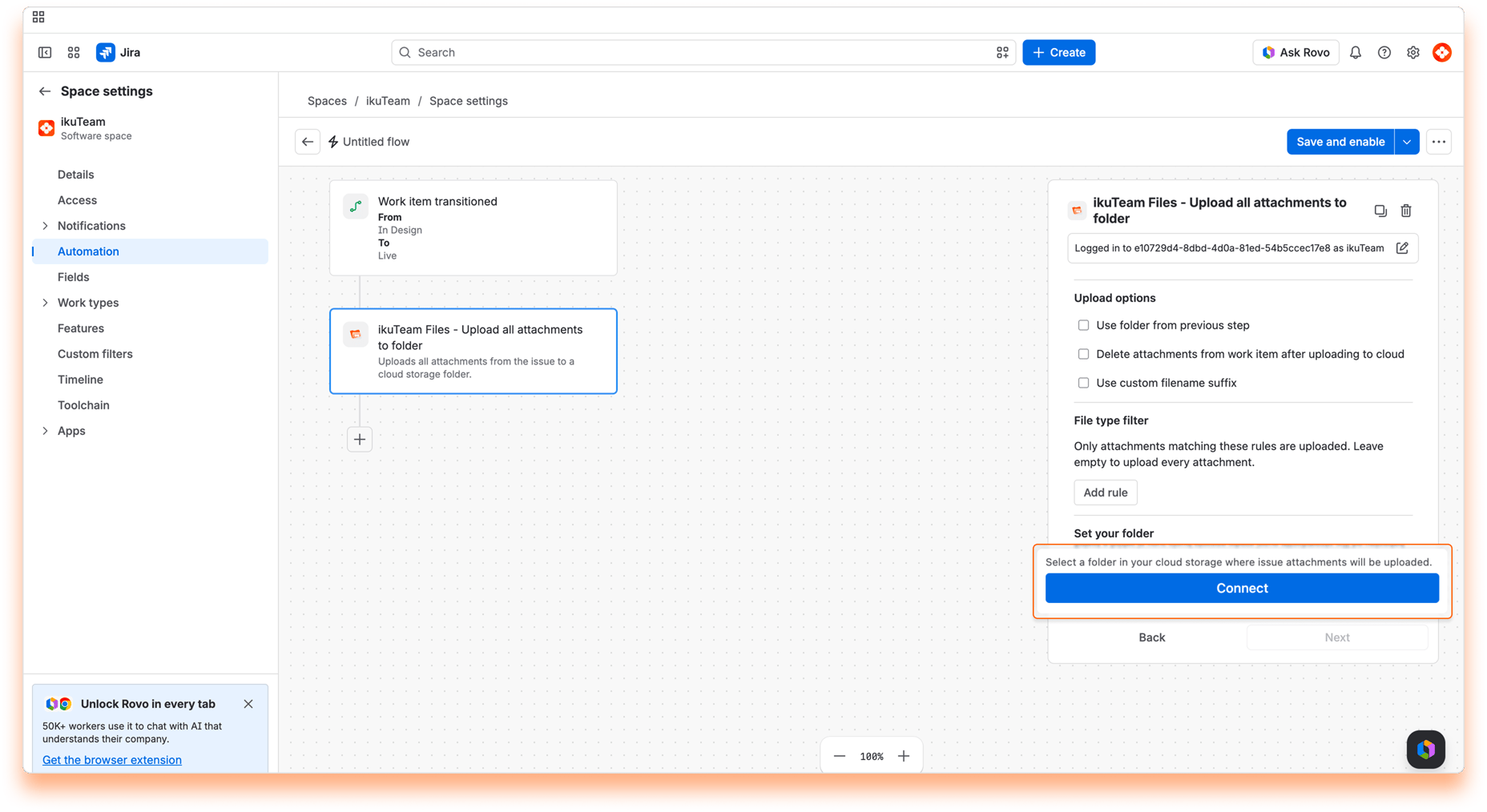Click the Jira logo
This screenshot has width=1487, height=812.
119,52
